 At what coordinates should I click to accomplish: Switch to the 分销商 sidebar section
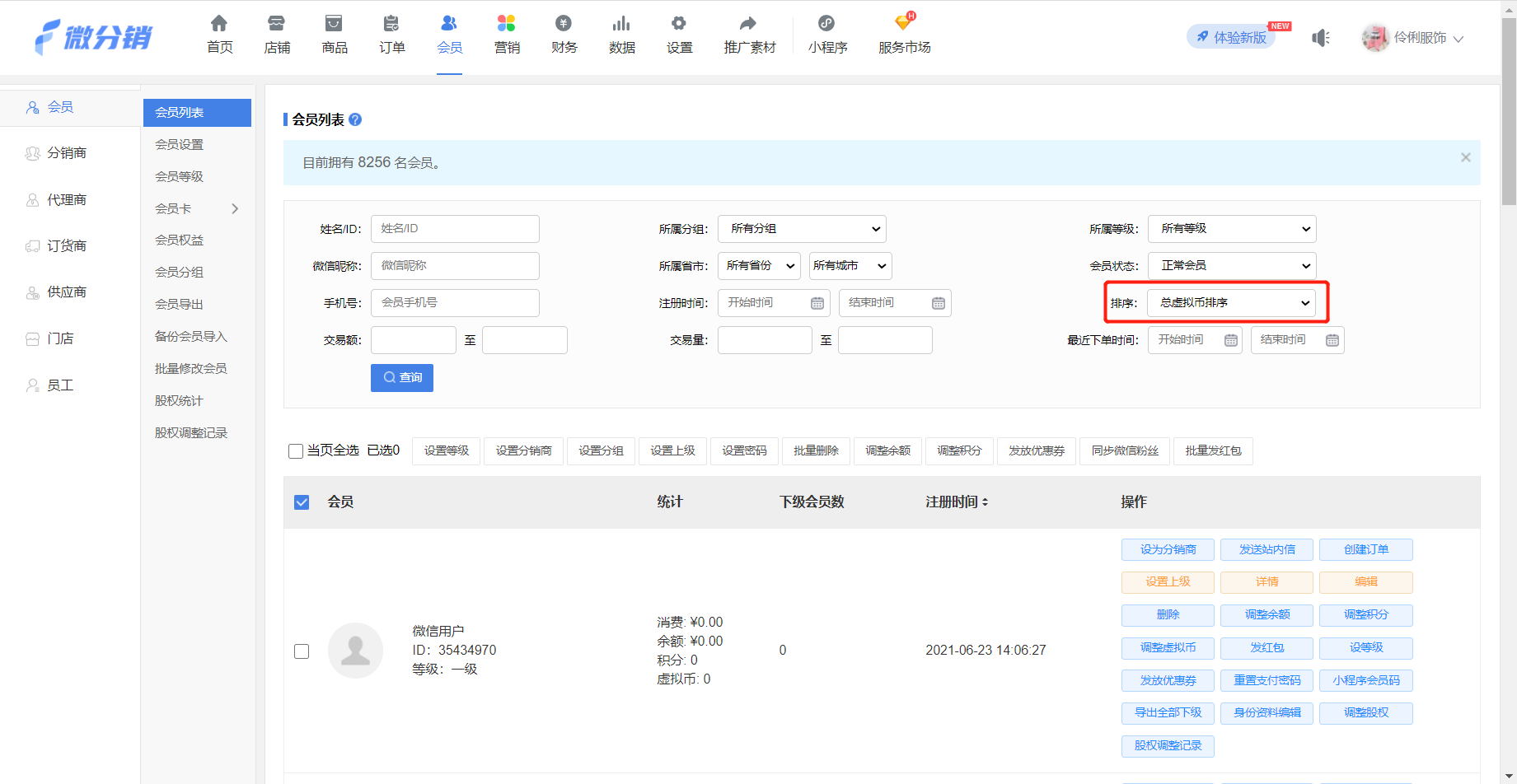coord(66,153)
